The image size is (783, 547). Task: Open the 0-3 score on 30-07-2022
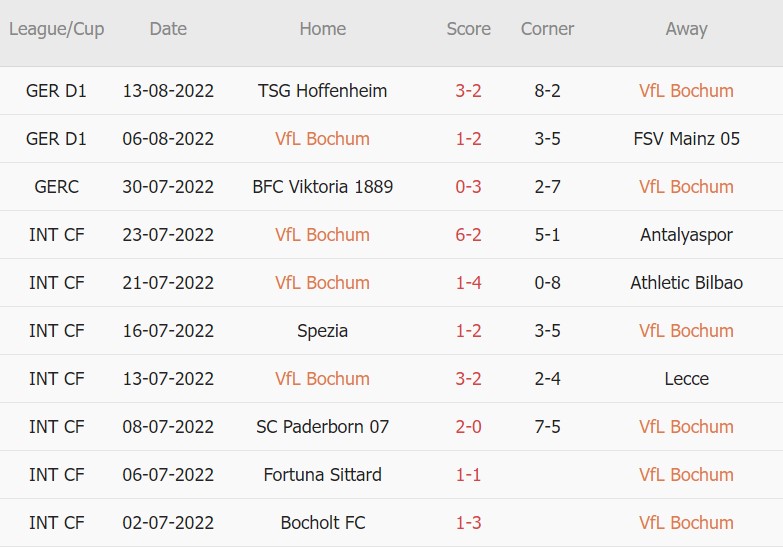point(468,187)
